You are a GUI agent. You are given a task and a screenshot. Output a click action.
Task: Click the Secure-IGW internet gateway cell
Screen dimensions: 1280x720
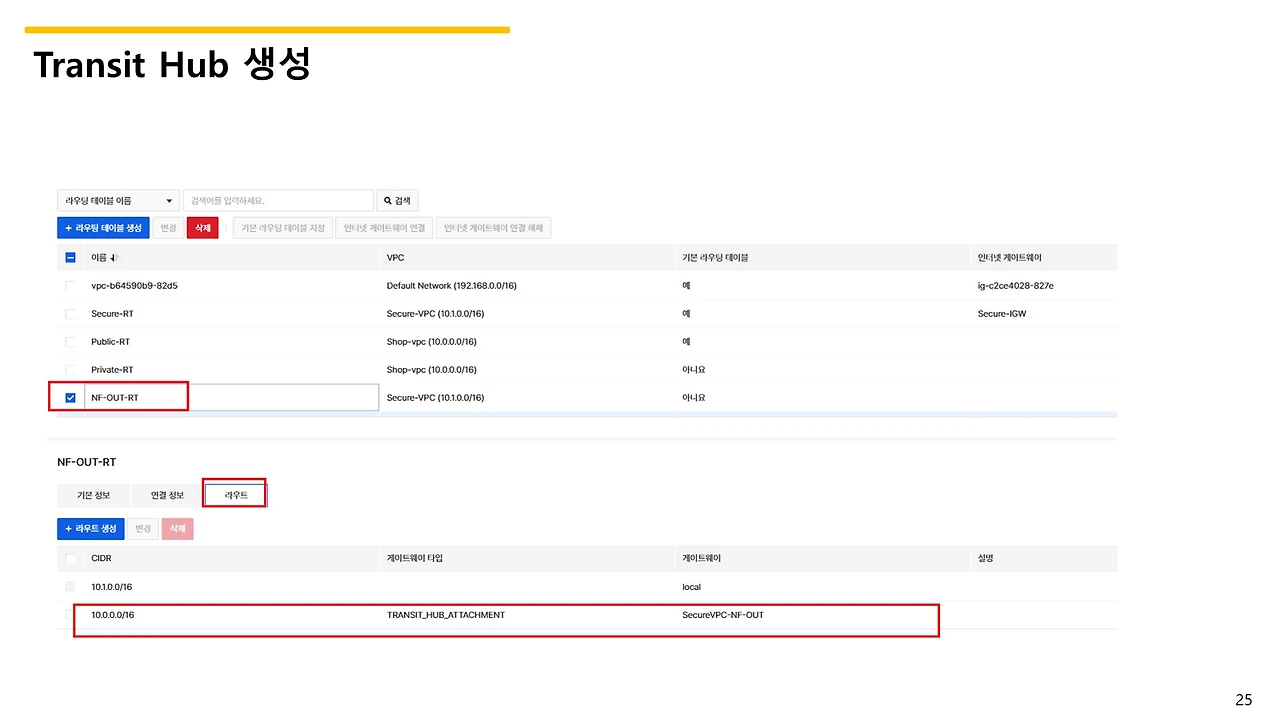coord(1002,314)
